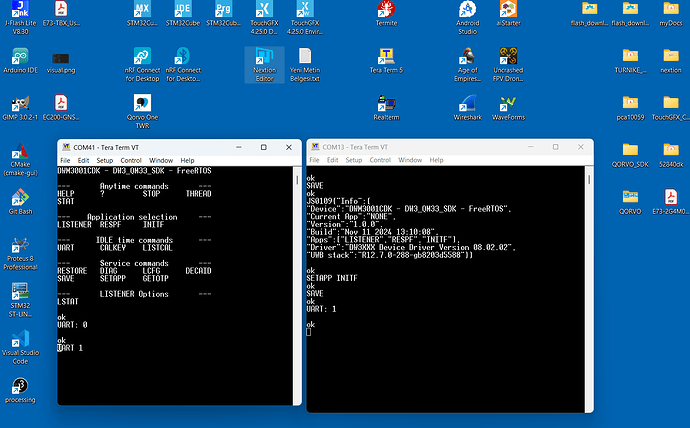This screenshot has width=690, height=428.
Task: Launch Tera Term 5 desktop shortcut
Action: point(386,61)
